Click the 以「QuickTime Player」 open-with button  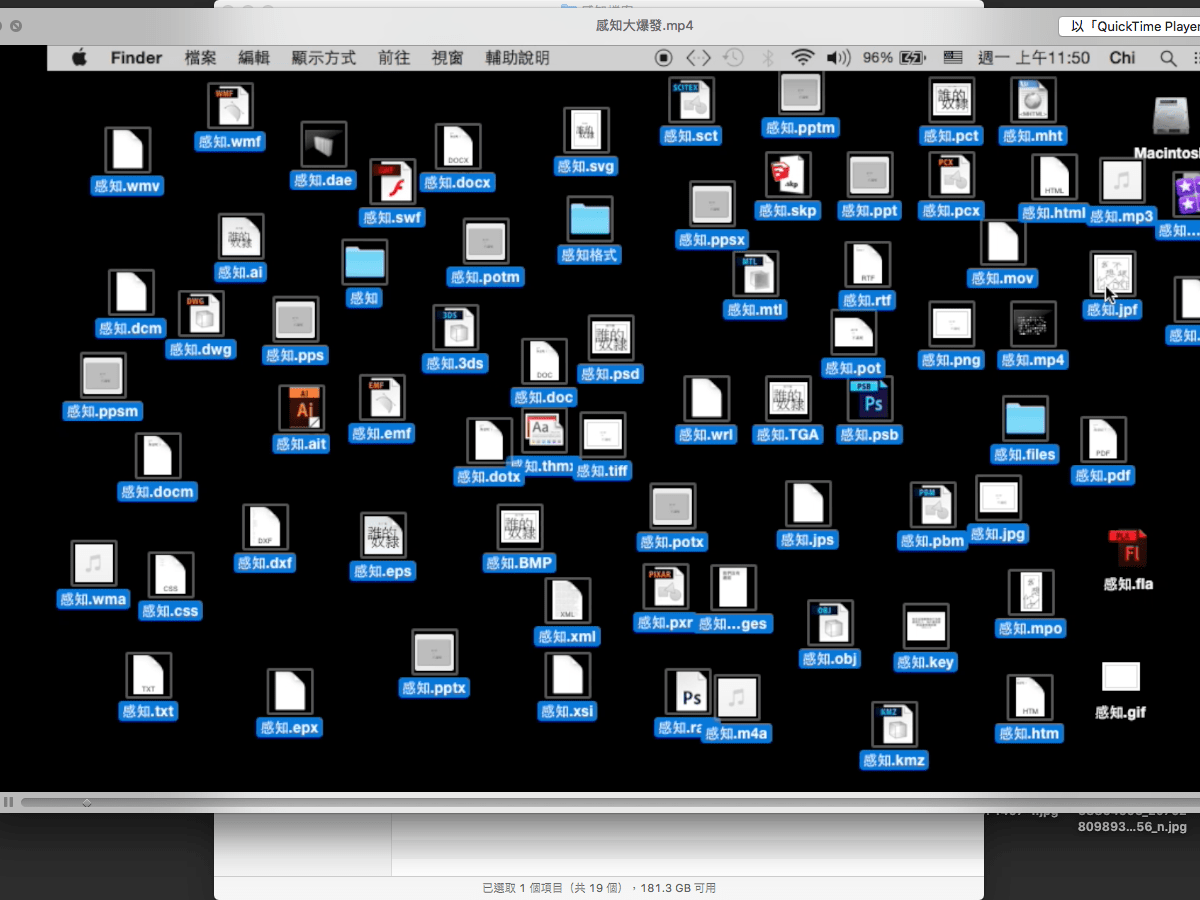1130,27
